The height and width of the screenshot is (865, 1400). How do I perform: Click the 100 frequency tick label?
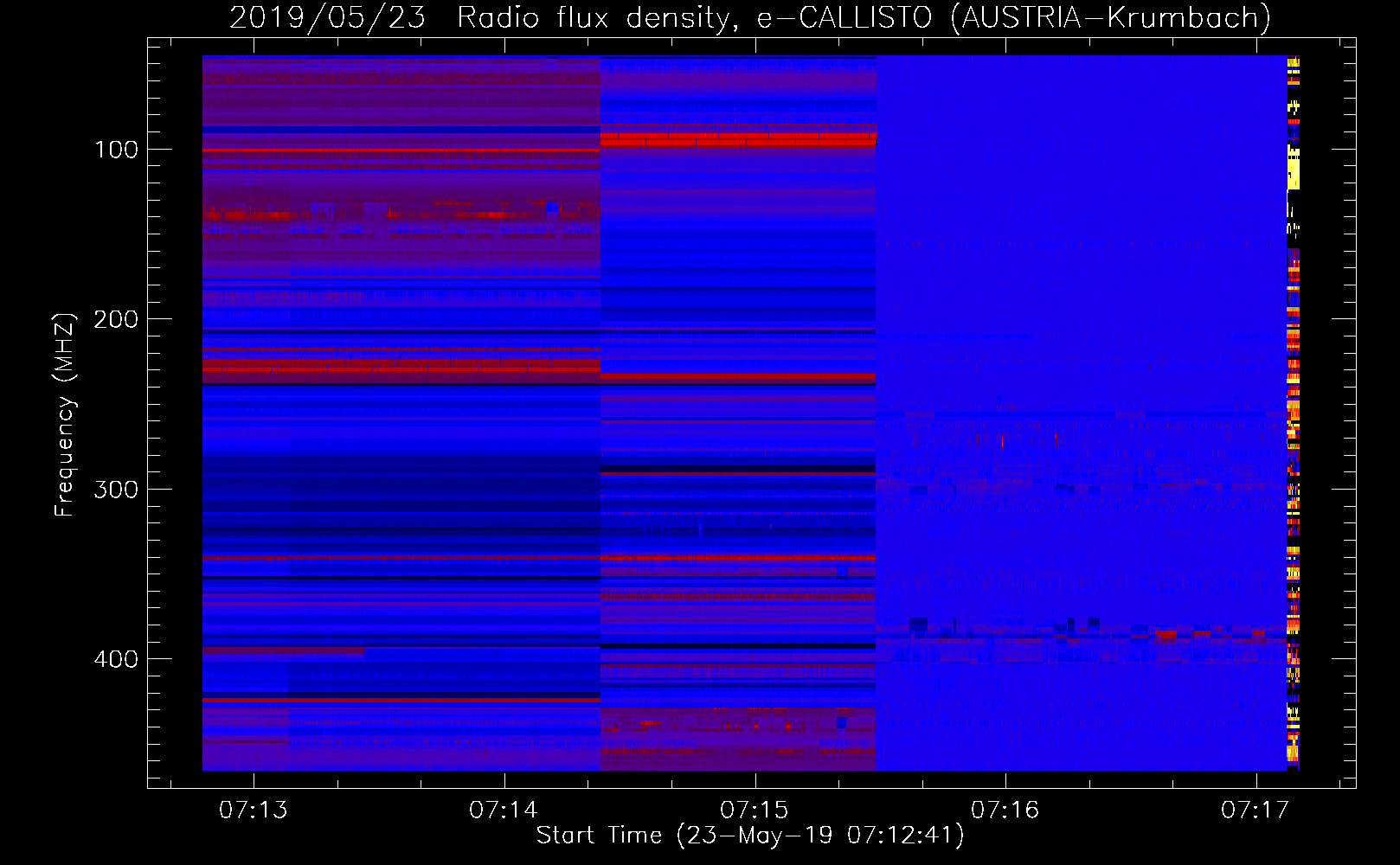point(117,150)
